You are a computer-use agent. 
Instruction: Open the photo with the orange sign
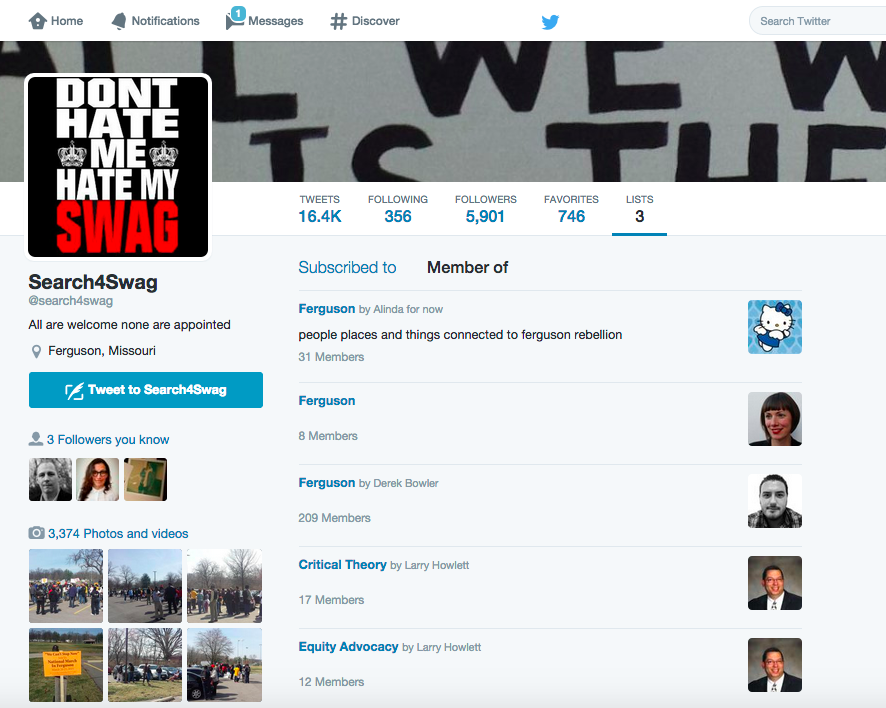pyautogui.click(x=66, y=665)
